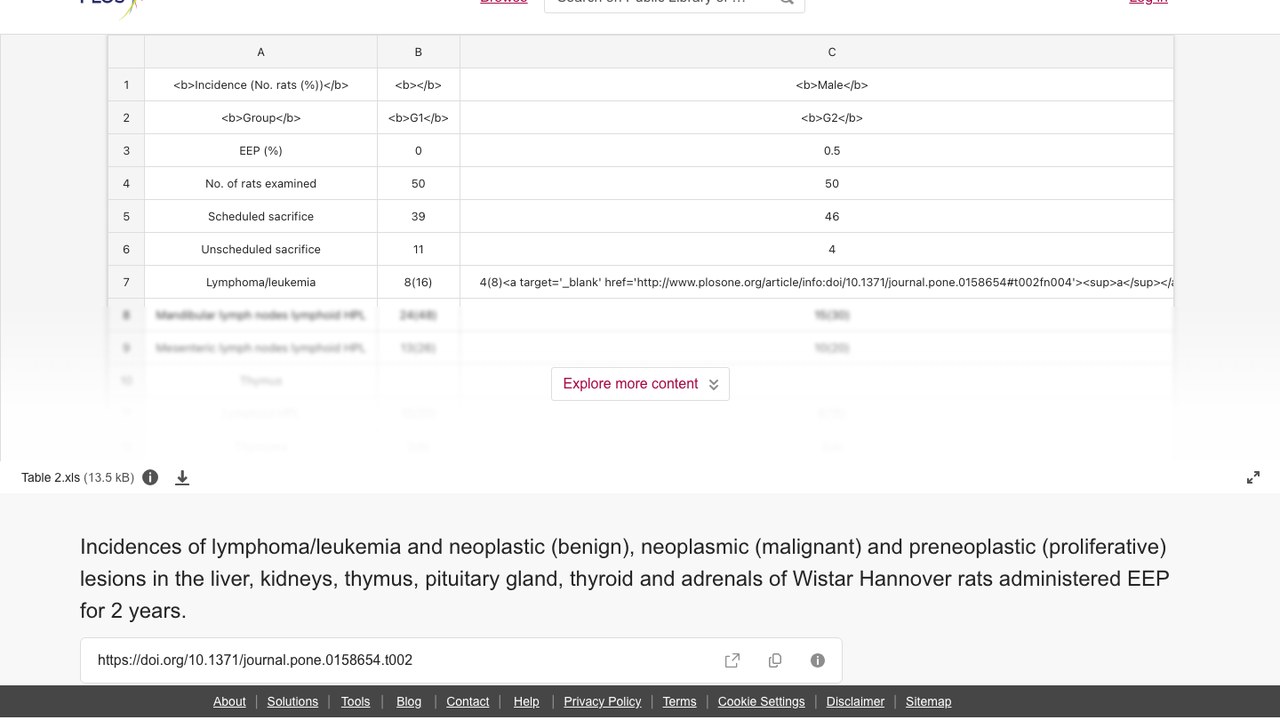Image resolution: width=1280 pixels, height=720 pixels.
Task: Open the About footer link
Action: pos(229,702)
